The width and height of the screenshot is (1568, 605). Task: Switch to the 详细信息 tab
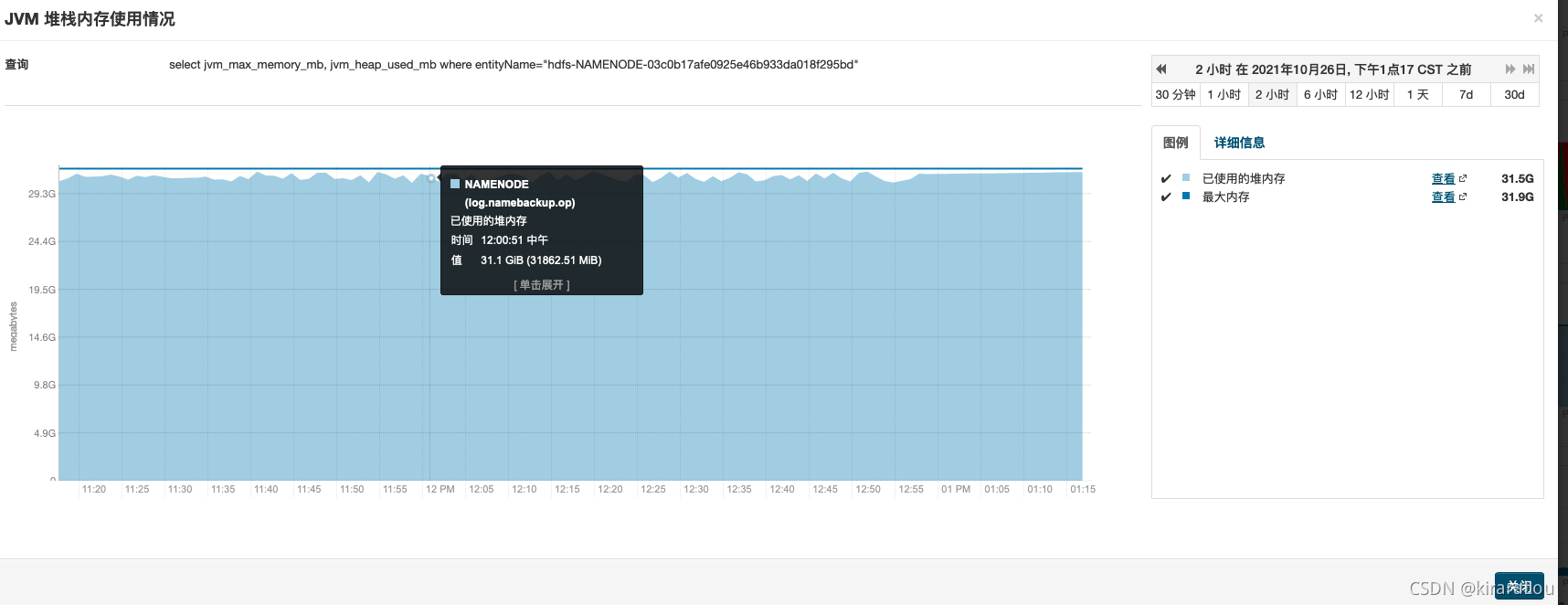click(1240, 143)
